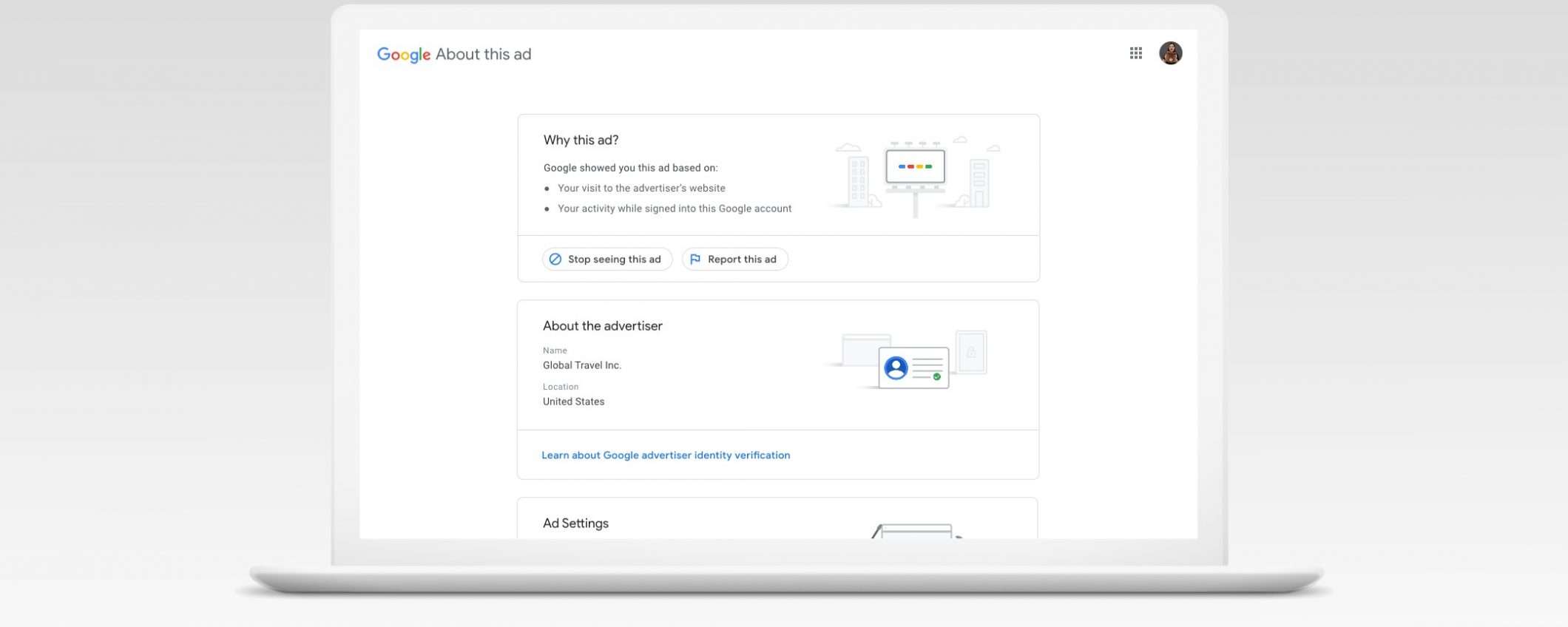Click the Why this ad? heading
This screenshot has height=627, width=1568.
(x=581, y=140)
